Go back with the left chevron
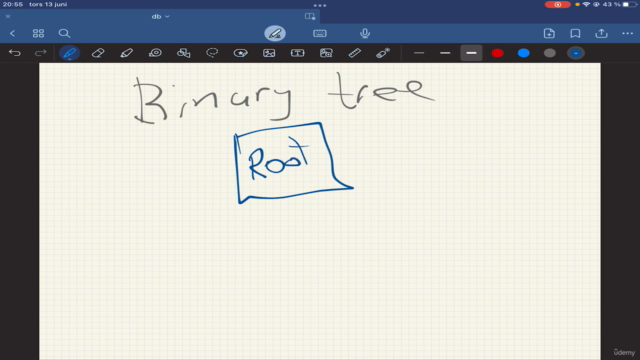Viewport: 640px width, 360px height. point(12,33)
